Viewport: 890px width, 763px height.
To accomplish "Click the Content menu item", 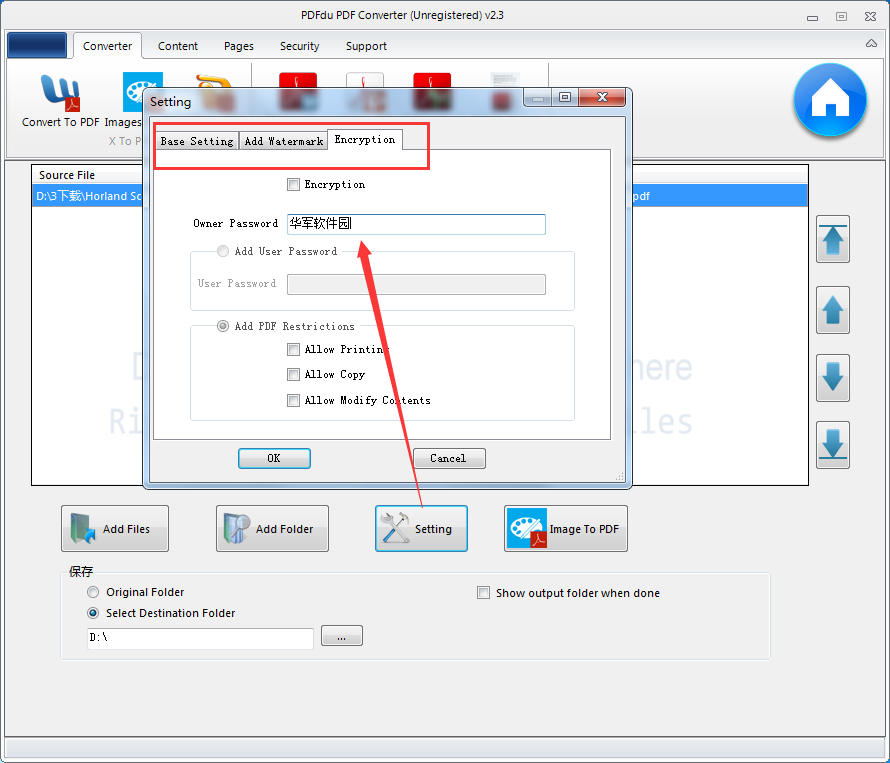I will click(x=177, y=46).
